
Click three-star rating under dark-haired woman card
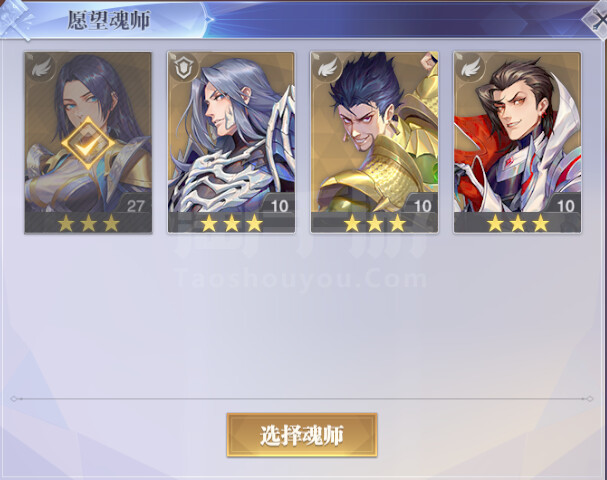[x=88, y=223]
